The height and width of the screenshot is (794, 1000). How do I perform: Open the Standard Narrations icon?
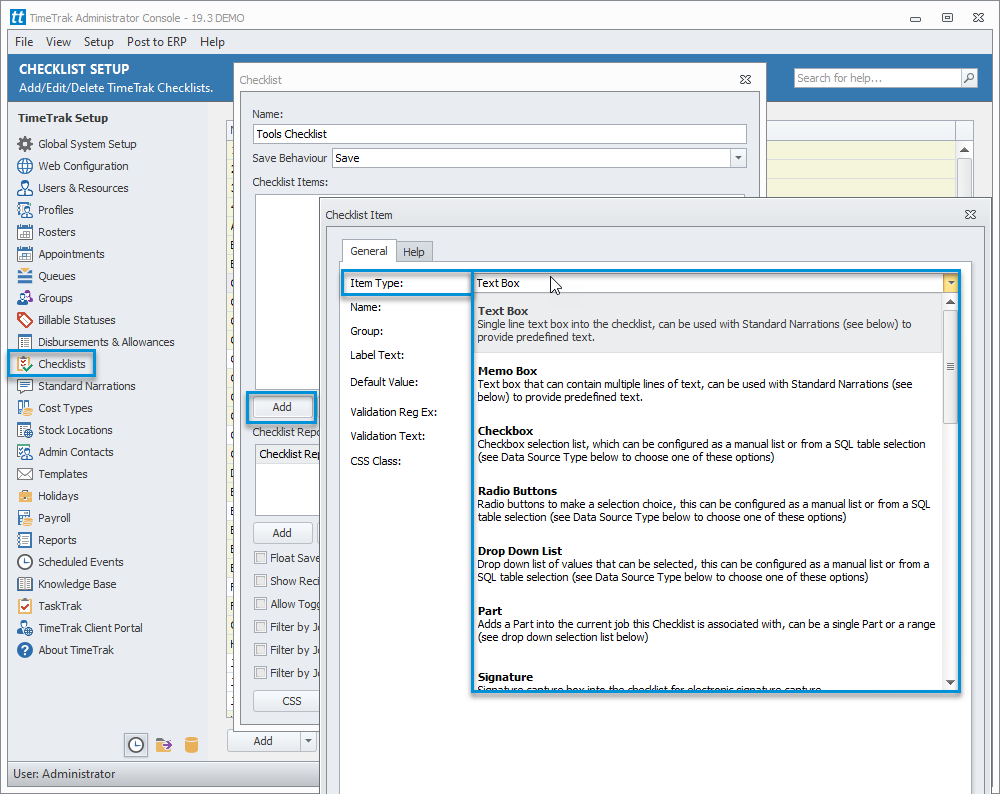[25, 386]
